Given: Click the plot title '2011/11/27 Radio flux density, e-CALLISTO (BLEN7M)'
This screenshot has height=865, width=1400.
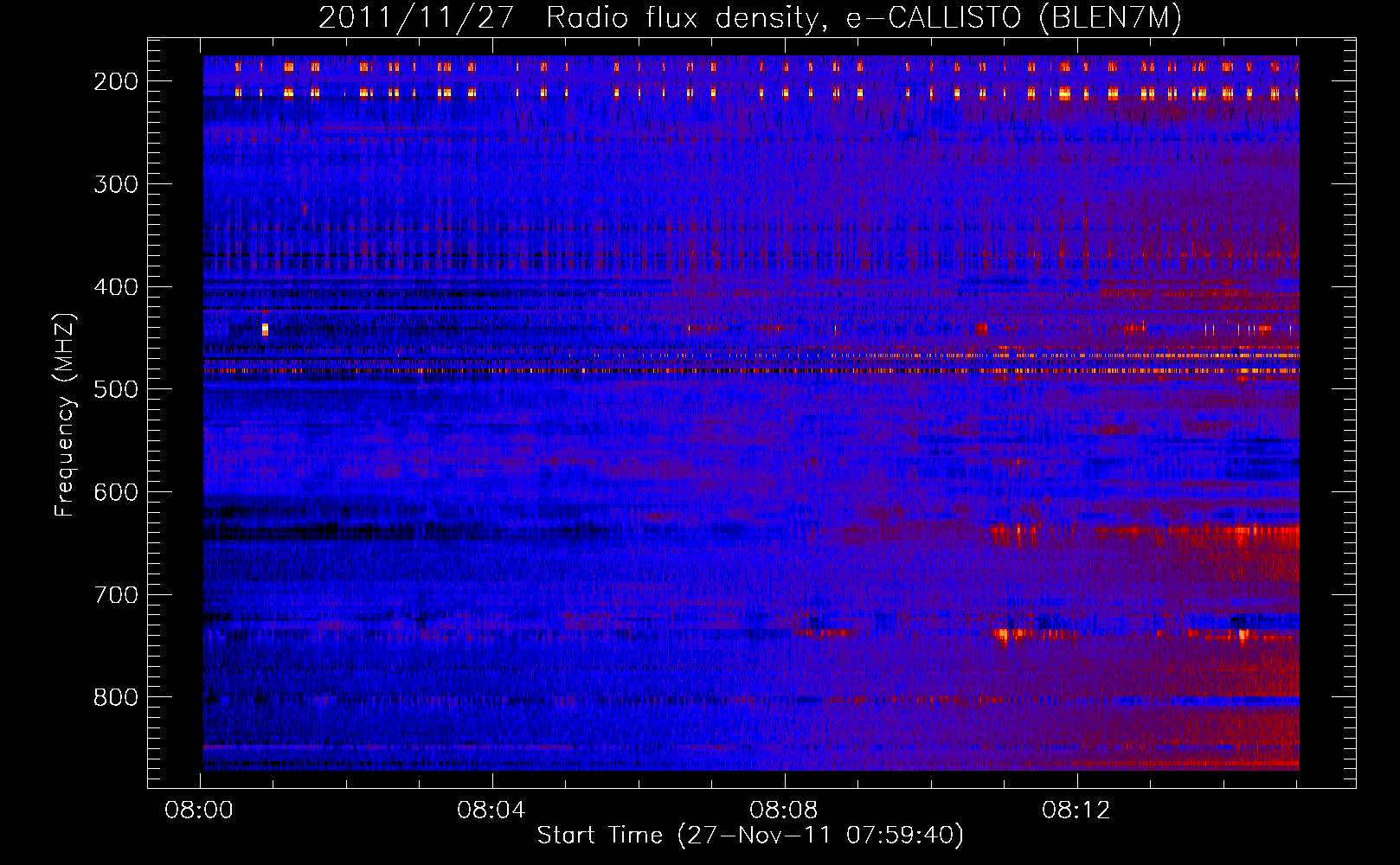Looking at the screenshot, I should [749, 18].
